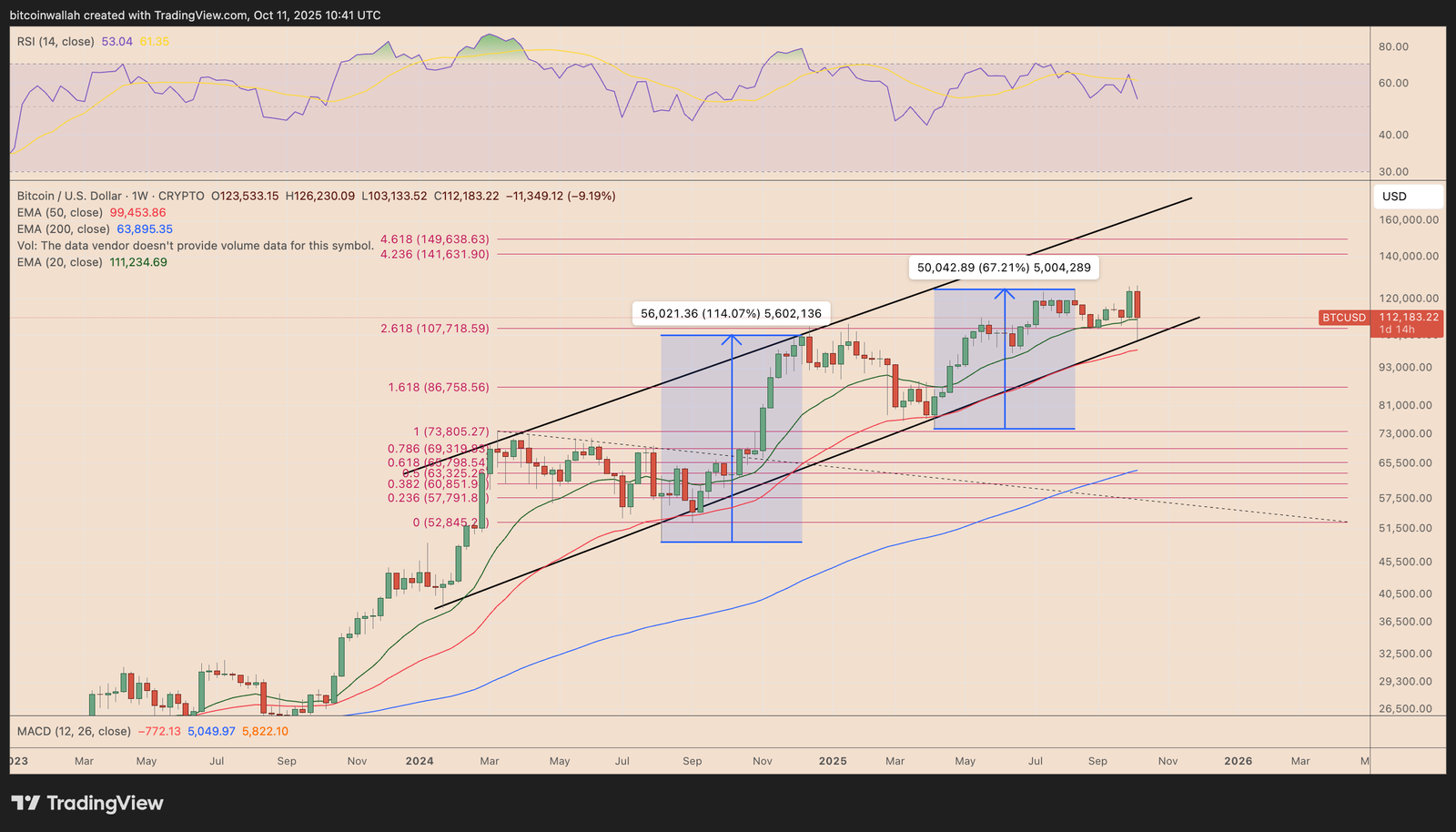
Task: Open the USD currency selector
Action: [x=1406, y=197]
